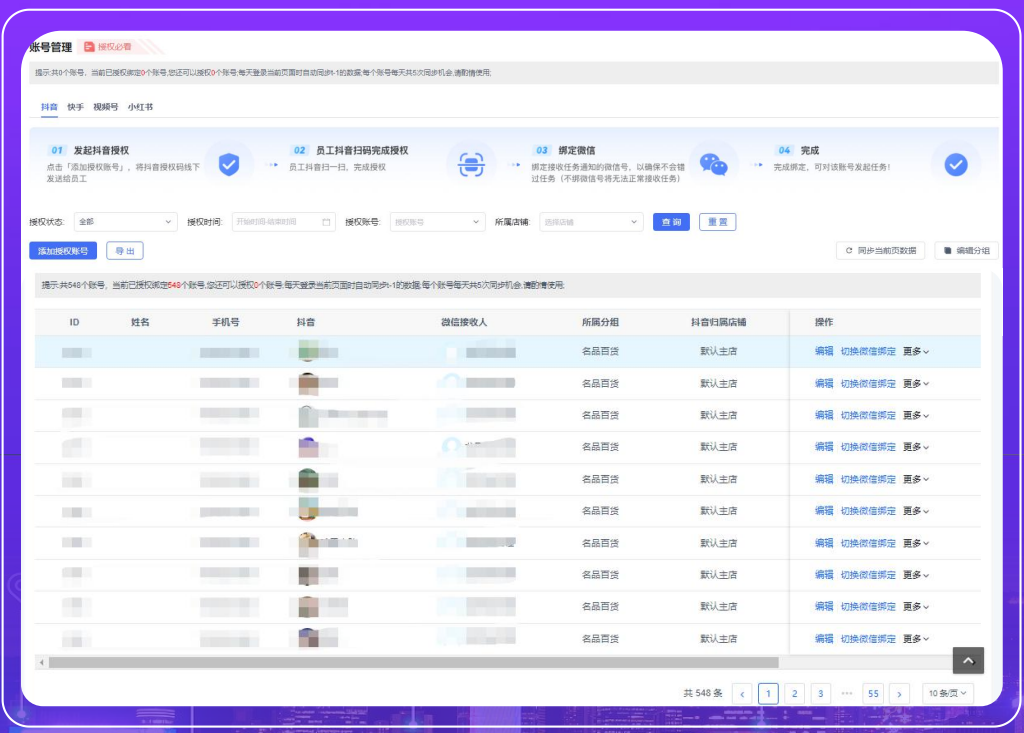Click the calendar icon in 授权时间 field
Screen dimensions: 1024x733
(326, 222)
